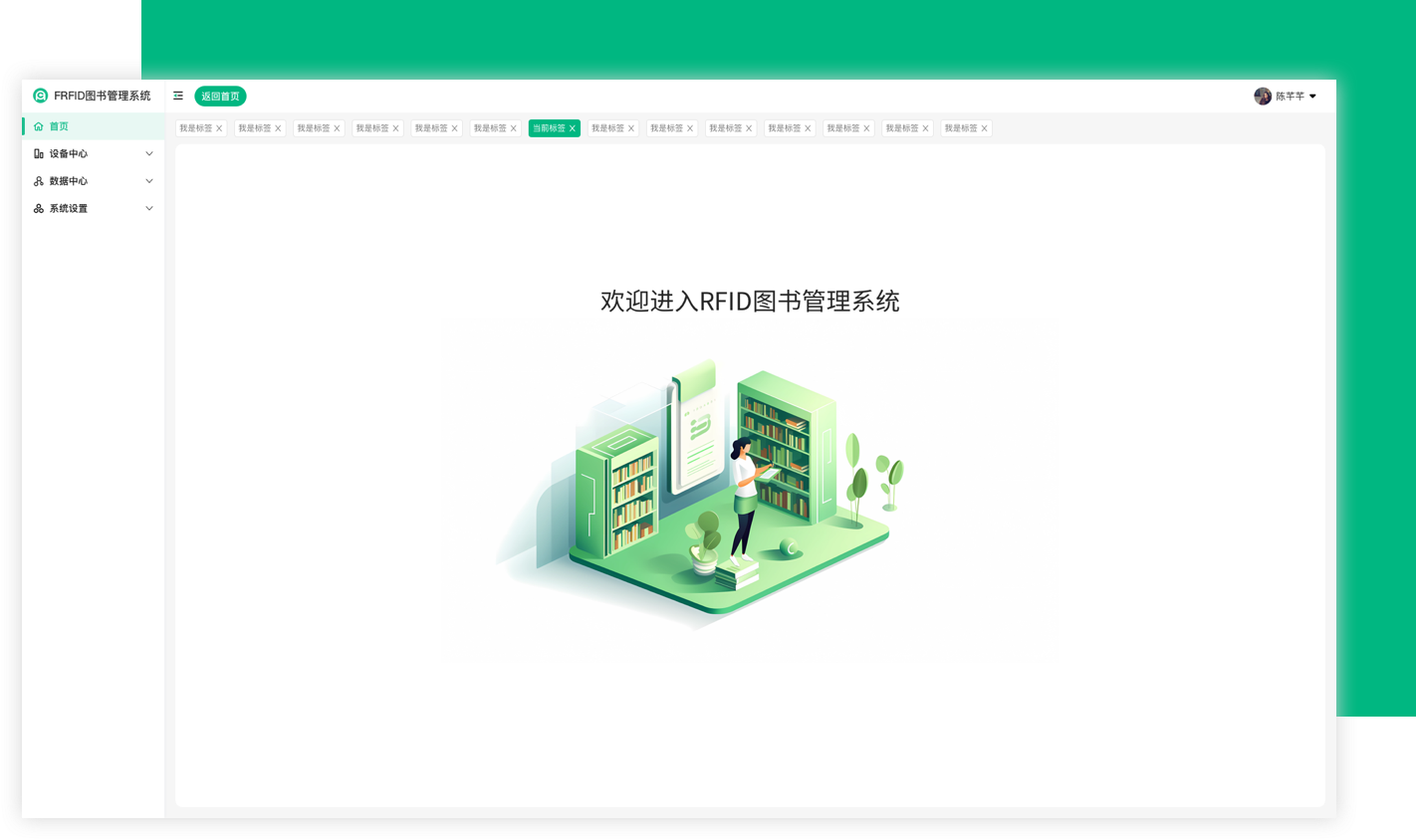1416x840 pixels.
Task: Open the 陈芊芊 user dropdown arrow
Action: pos(1312,97)
